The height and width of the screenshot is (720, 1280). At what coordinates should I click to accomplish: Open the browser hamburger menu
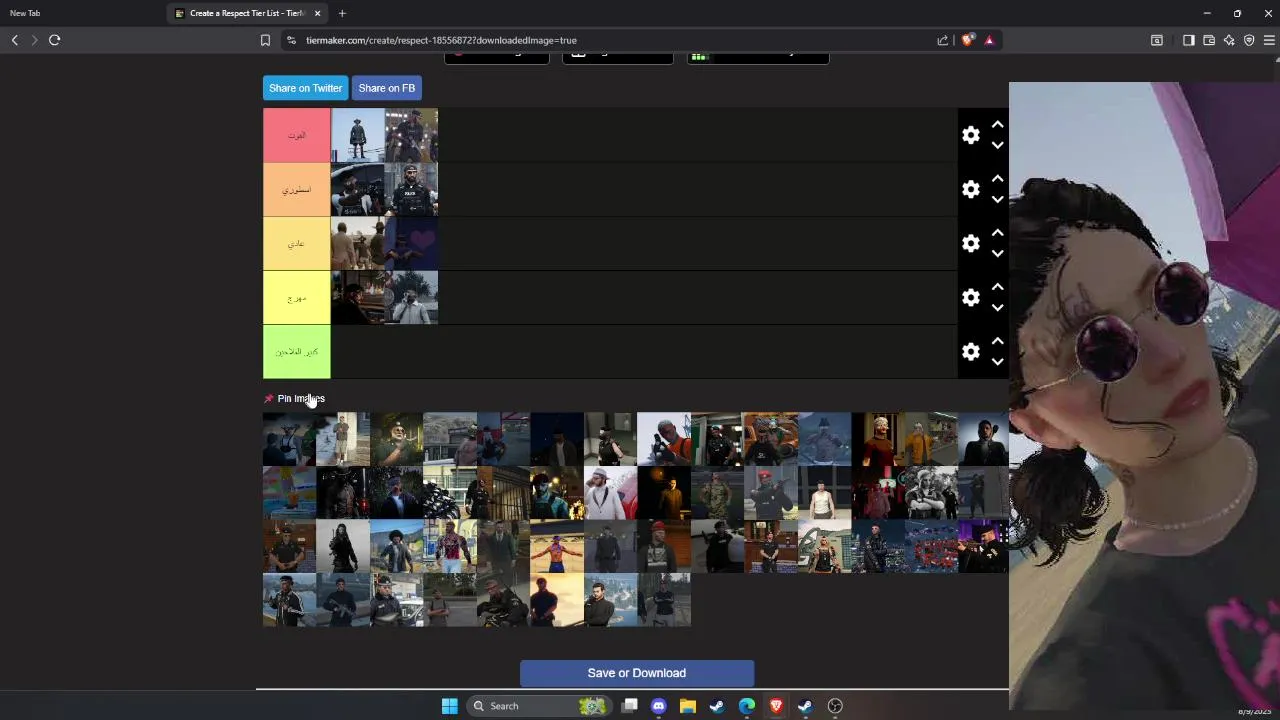[x=1269, y=40]
